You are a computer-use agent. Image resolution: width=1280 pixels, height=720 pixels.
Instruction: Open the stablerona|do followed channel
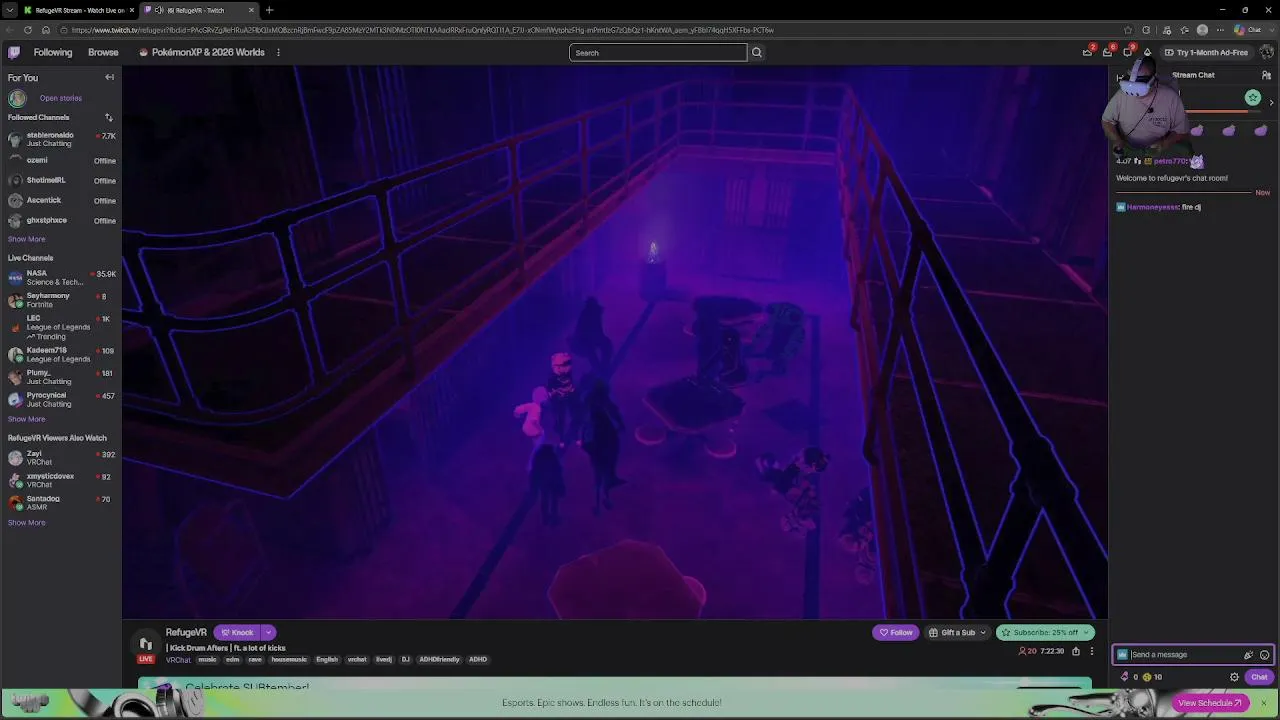[61, 139]
